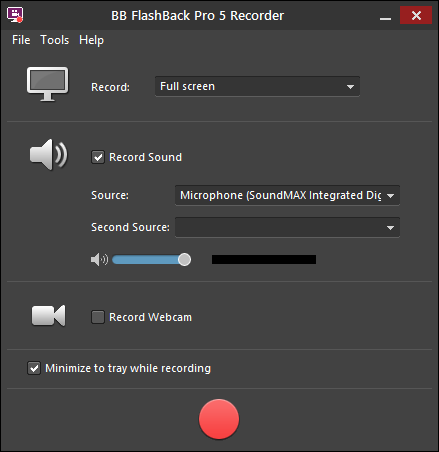This screenshot has width=439, height=452.
Task: Uncheck Minimize to tray while recording
Action: pos(34,368)
